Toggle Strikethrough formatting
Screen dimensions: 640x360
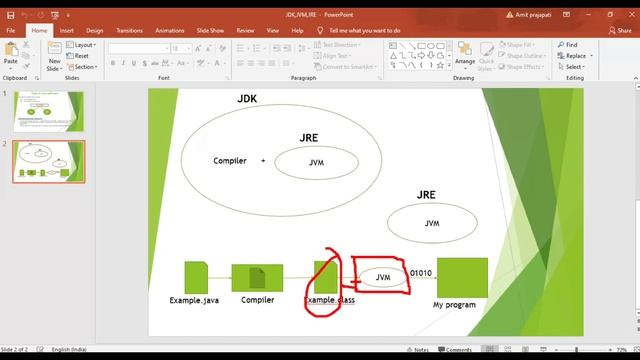coord(155,63)
